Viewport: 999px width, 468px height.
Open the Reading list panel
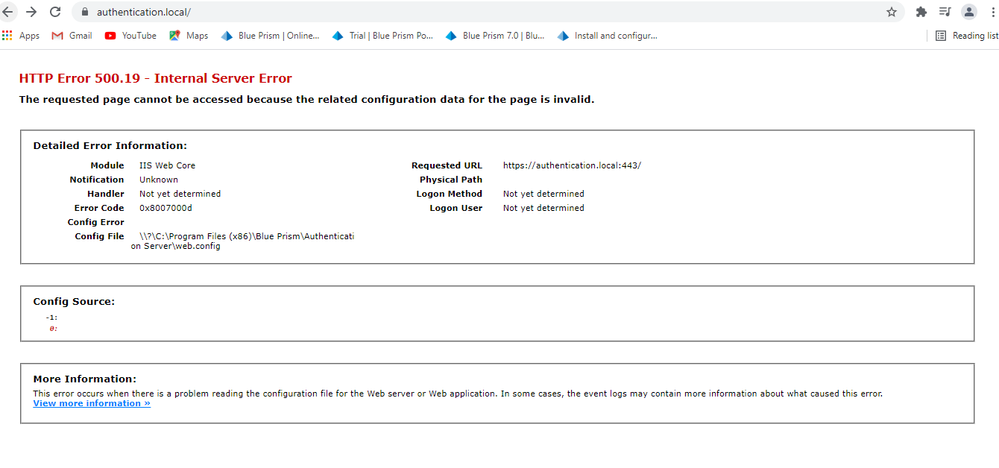pyautogui.click(x=967, y=36)
